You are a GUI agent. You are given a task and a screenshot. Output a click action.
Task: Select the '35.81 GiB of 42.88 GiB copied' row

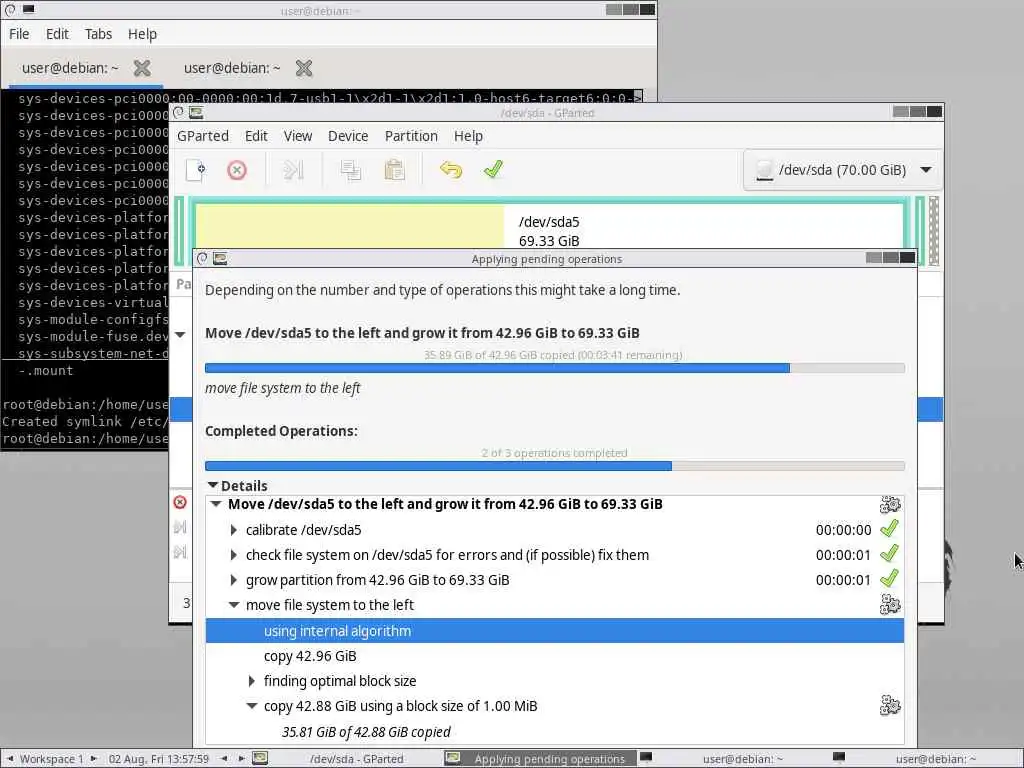point(554,732)
